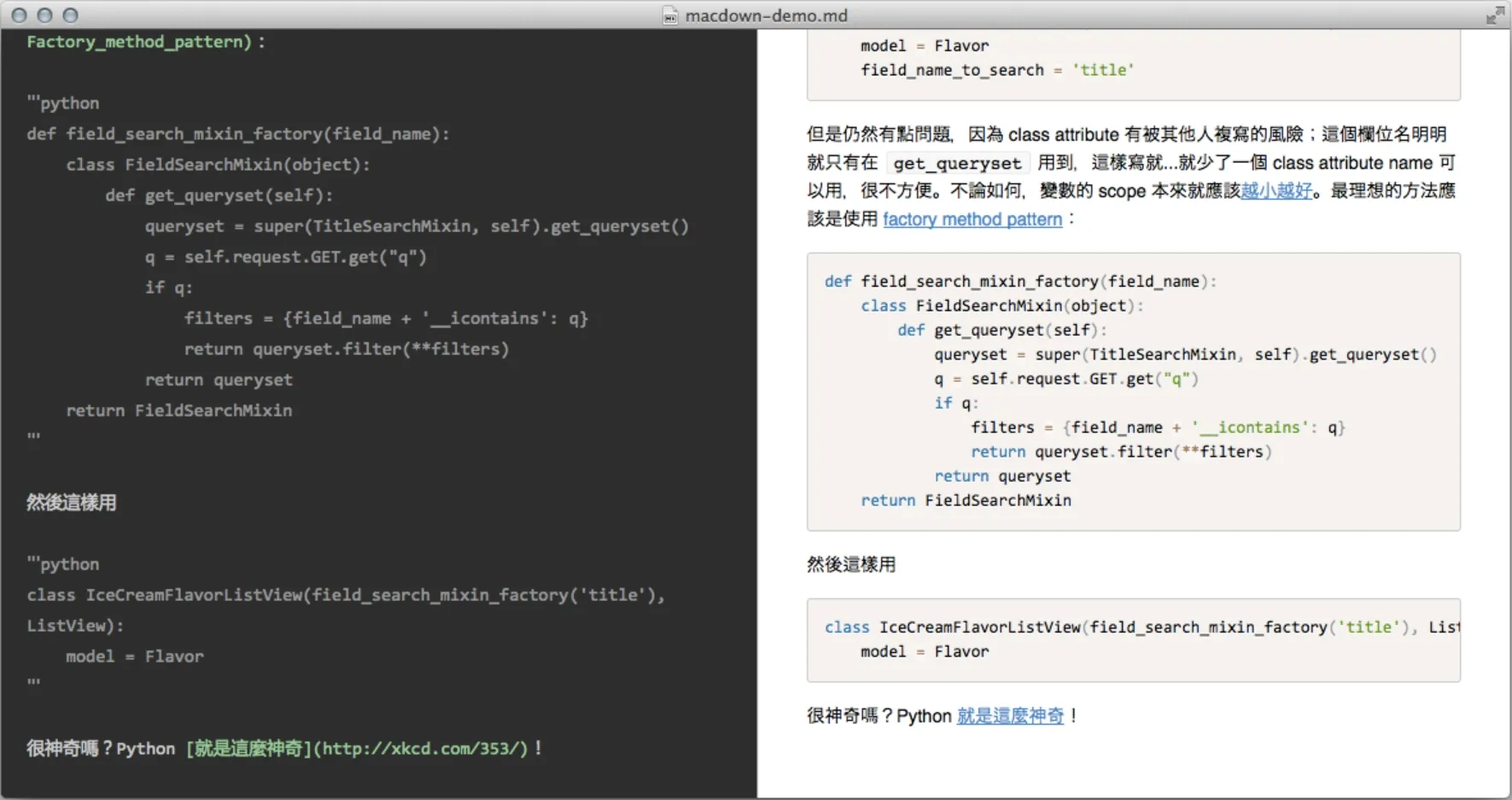This screenshot has width=1512, height=800.
Task: Click the document proxy icon in the title bar
Action: (x=669, y=15)
